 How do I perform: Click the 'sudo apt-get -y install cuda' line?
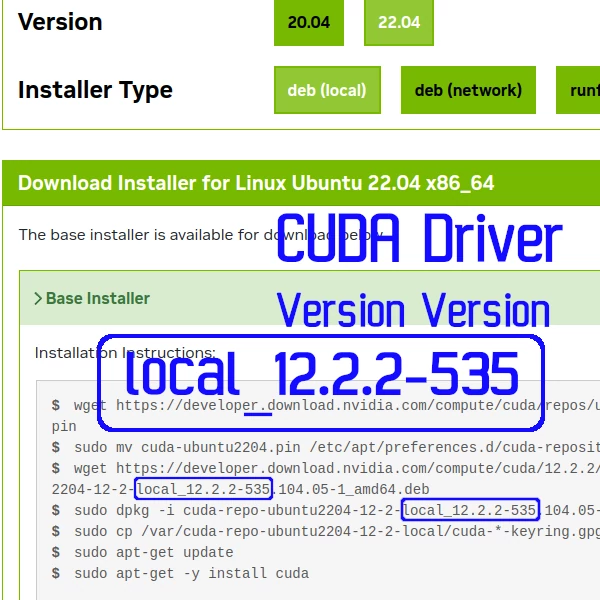point(180,573)
